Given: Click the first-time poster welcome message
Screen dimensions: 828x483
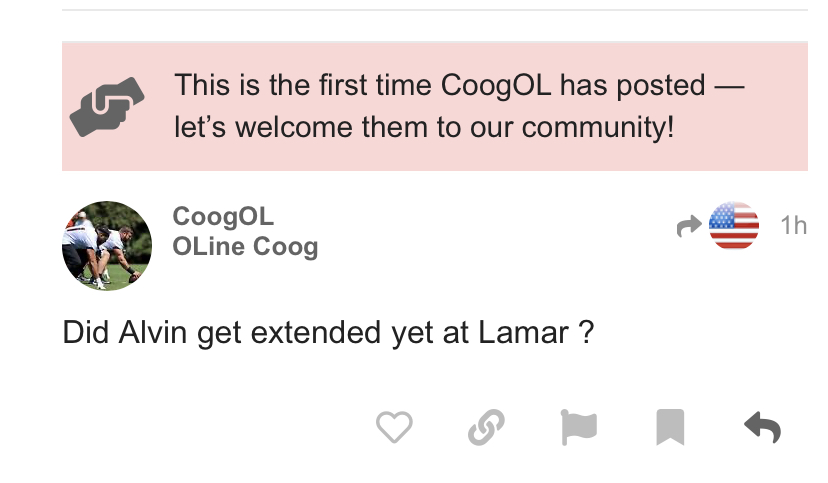Looking at the screenshot, I should coord(459,106).
